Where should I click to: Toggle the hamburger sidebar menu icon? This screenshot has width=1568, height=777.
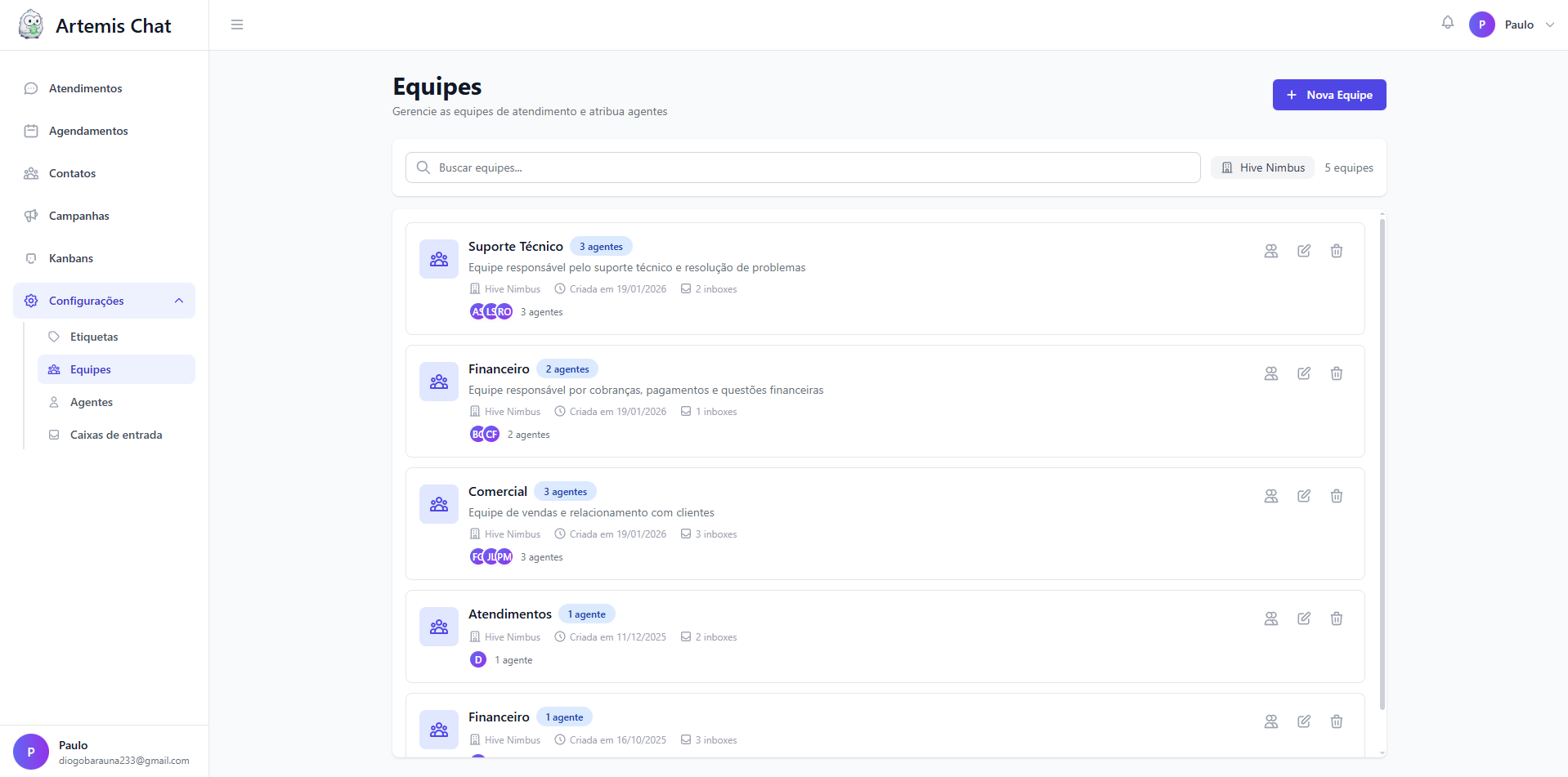237,25
